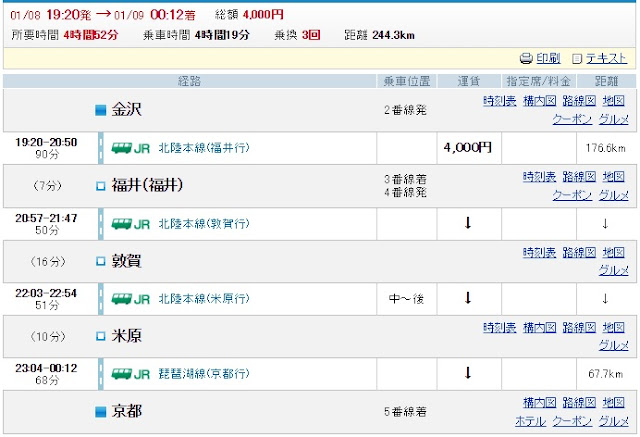The image size is (640, 437).
Task: Click the 距離 column header
Action: coord(606,81)
